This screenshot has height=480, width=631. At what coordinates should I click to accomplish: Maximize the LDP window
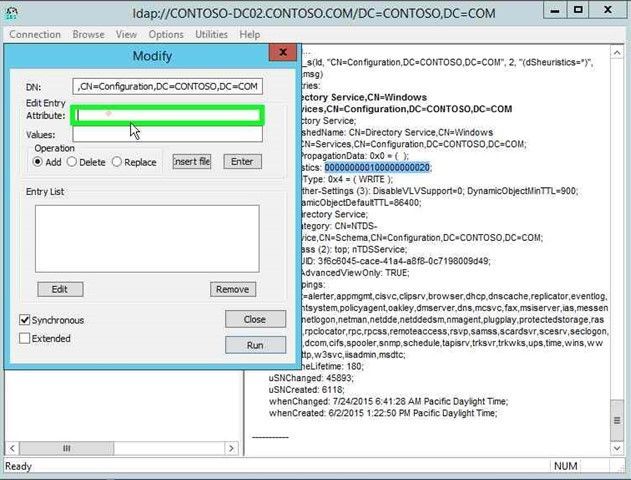[x=578, y=10]
